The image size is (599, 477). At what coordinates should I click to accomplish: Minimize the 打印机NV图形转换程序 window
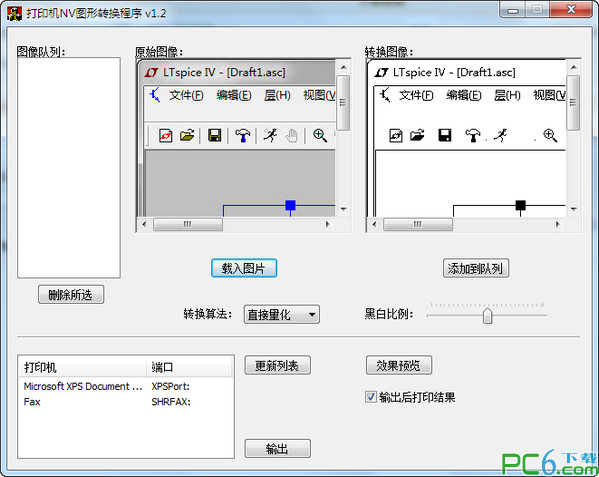(512, 10)
